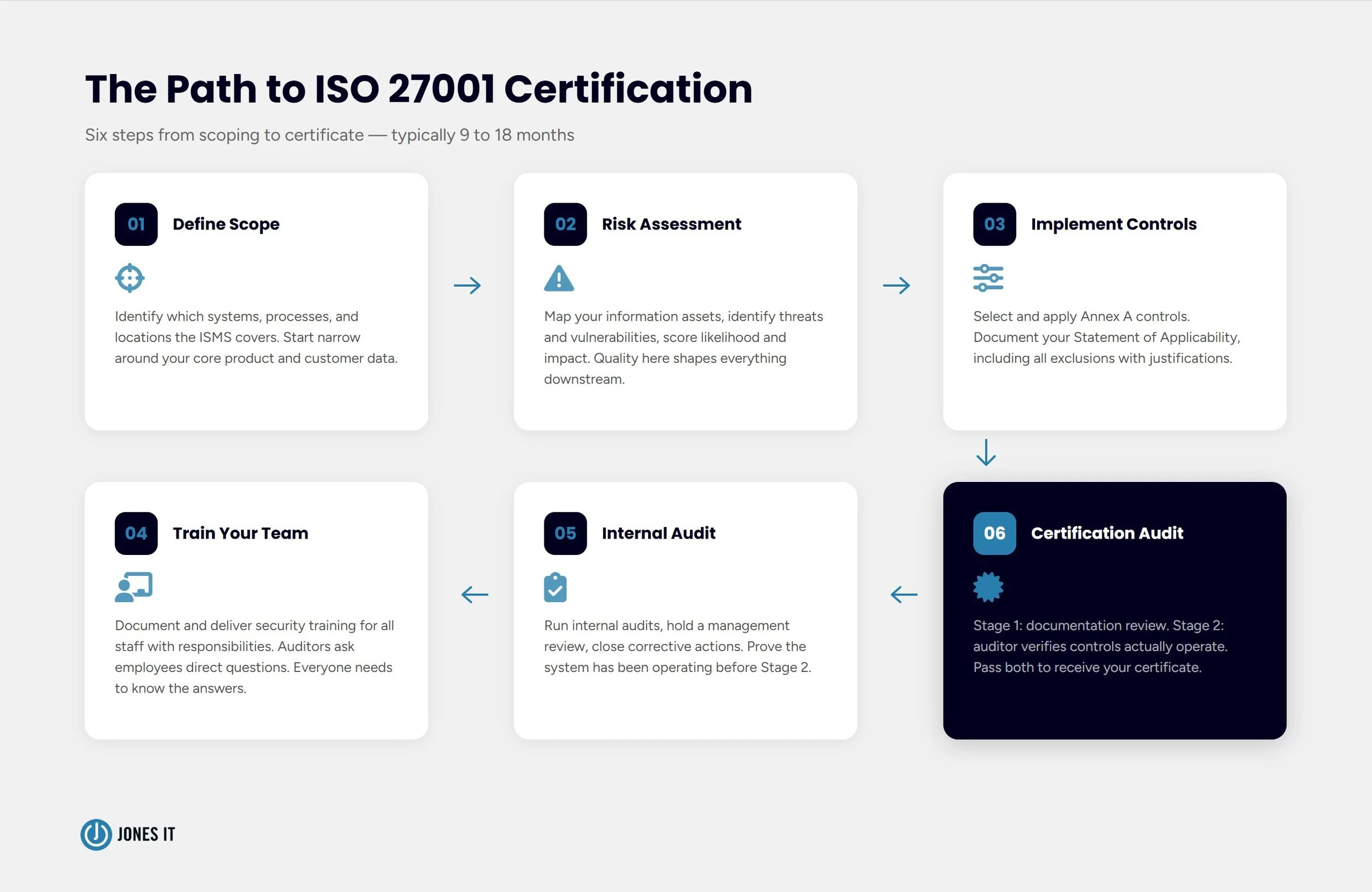
Task: Click the description starting "Identify which systems, processes"
Action: point(256,337)
